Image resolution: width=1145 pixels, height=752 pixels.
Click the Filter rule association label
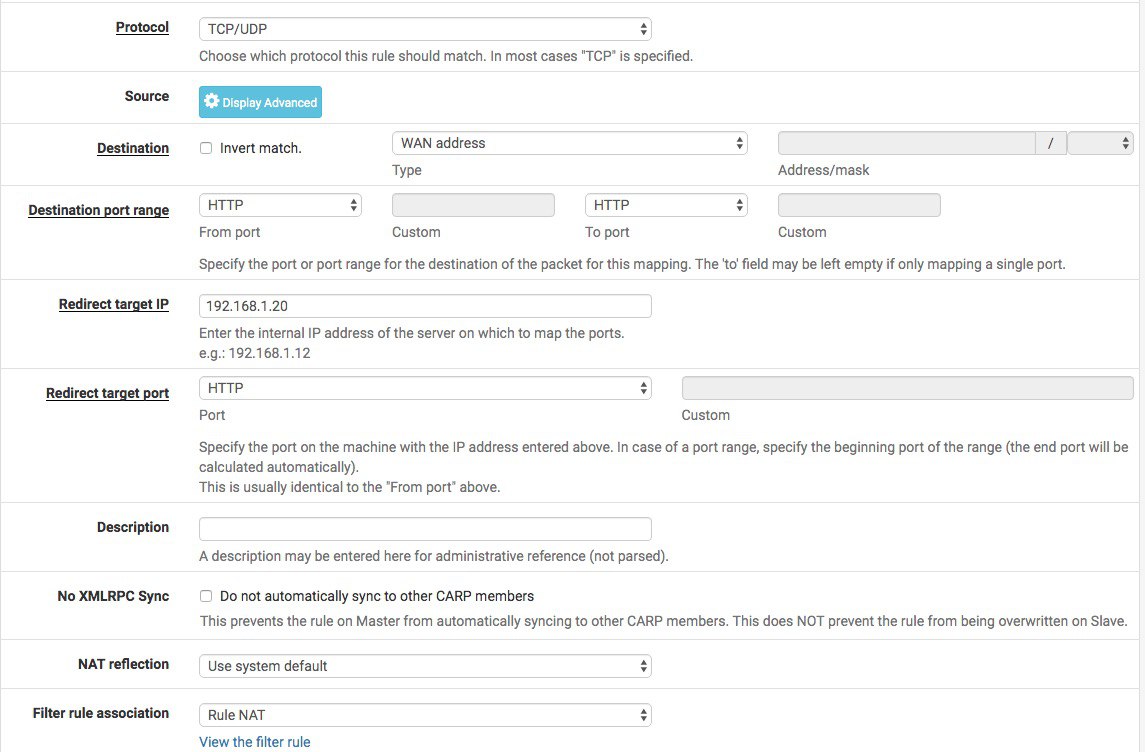tap(101, 713)
